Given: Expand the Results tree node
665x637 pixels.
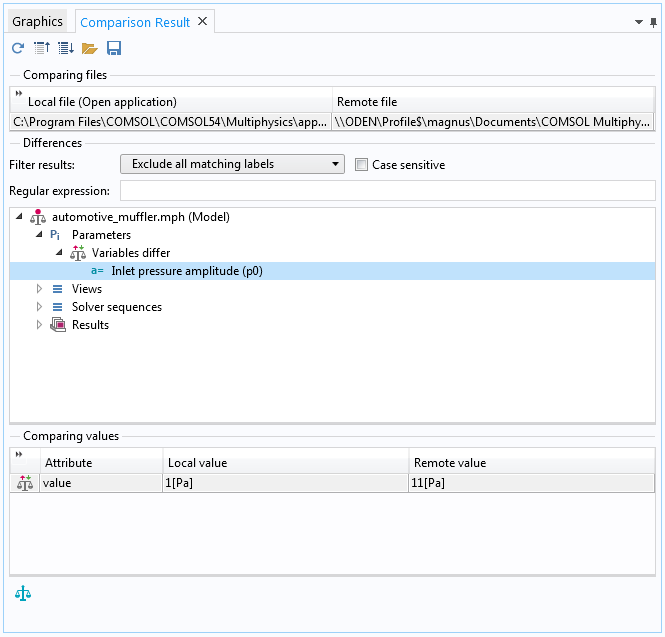Looking at the screenshot, I should [39, 325].
